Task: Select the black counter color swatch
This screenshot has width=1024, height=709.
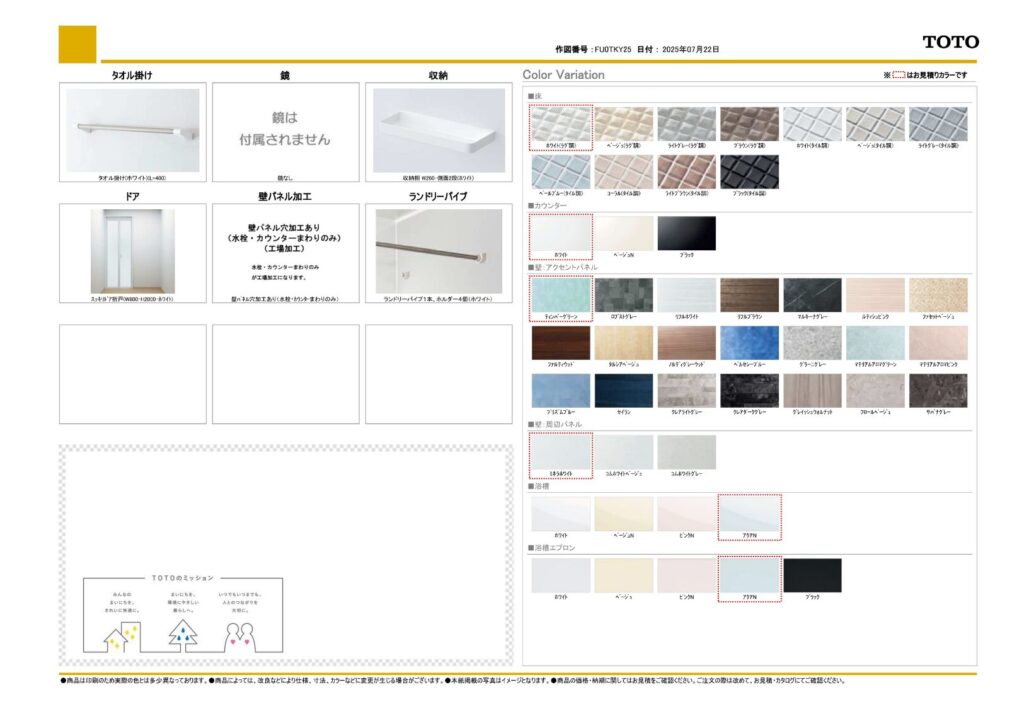Action: [686, 233]
